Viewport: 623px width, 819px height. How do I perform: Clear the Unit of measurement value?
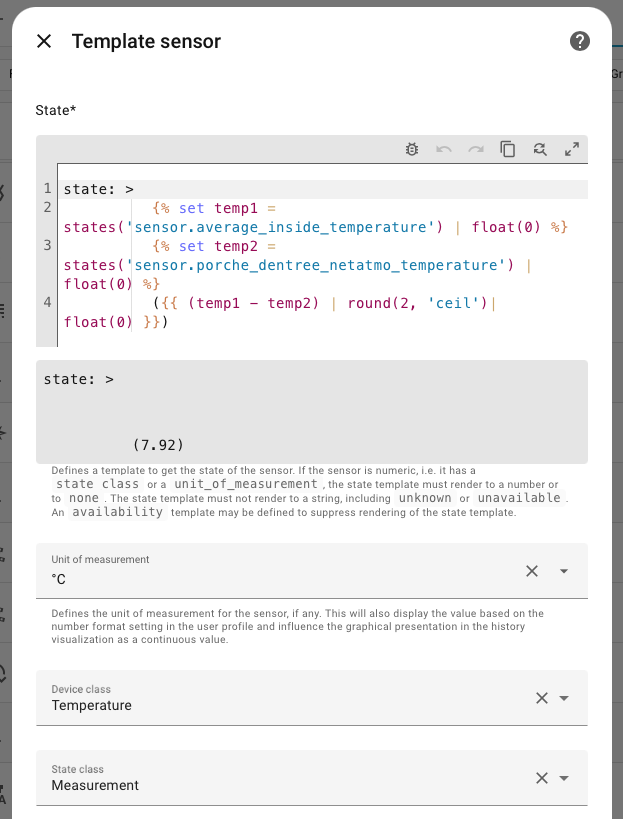coord(532,571)
